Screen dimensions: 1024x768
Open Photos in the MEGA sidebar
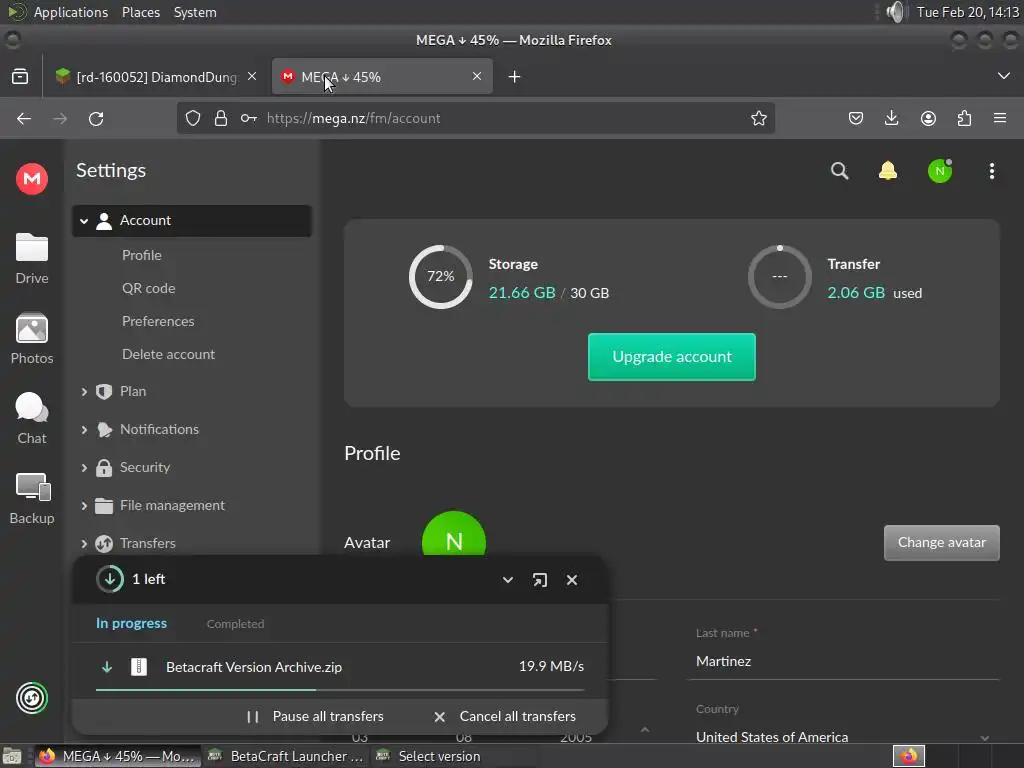tap(32, 338)
